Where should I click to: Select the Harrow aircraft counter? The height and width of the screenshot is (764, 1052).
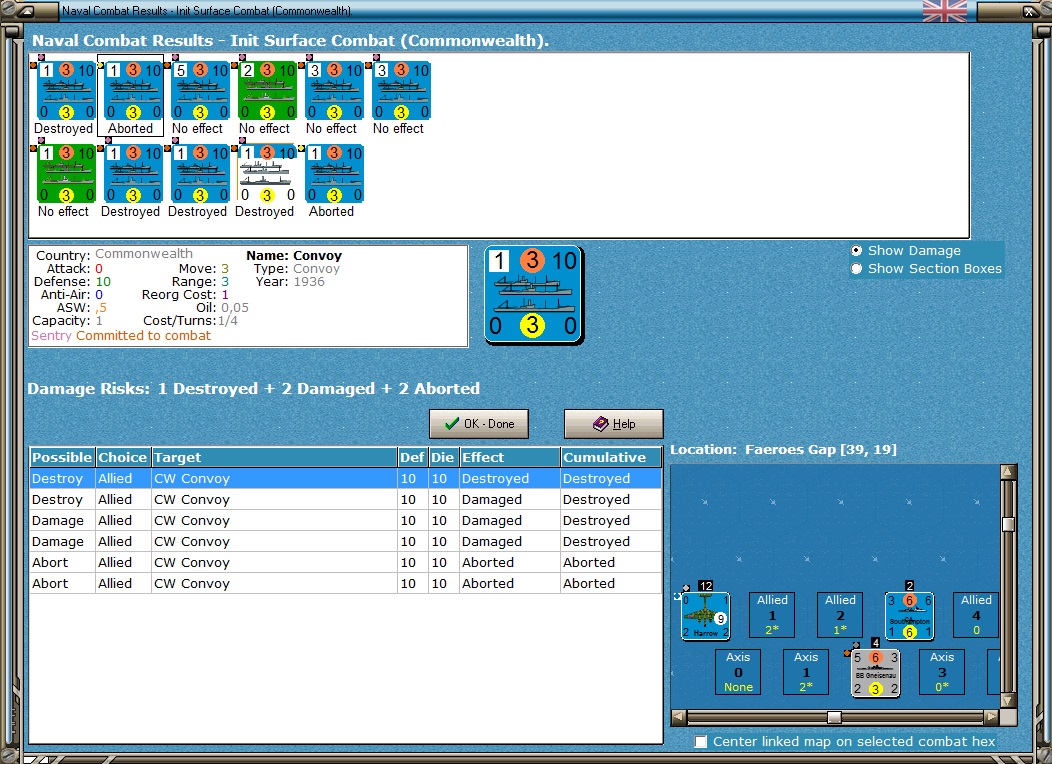tap(705, 616)
